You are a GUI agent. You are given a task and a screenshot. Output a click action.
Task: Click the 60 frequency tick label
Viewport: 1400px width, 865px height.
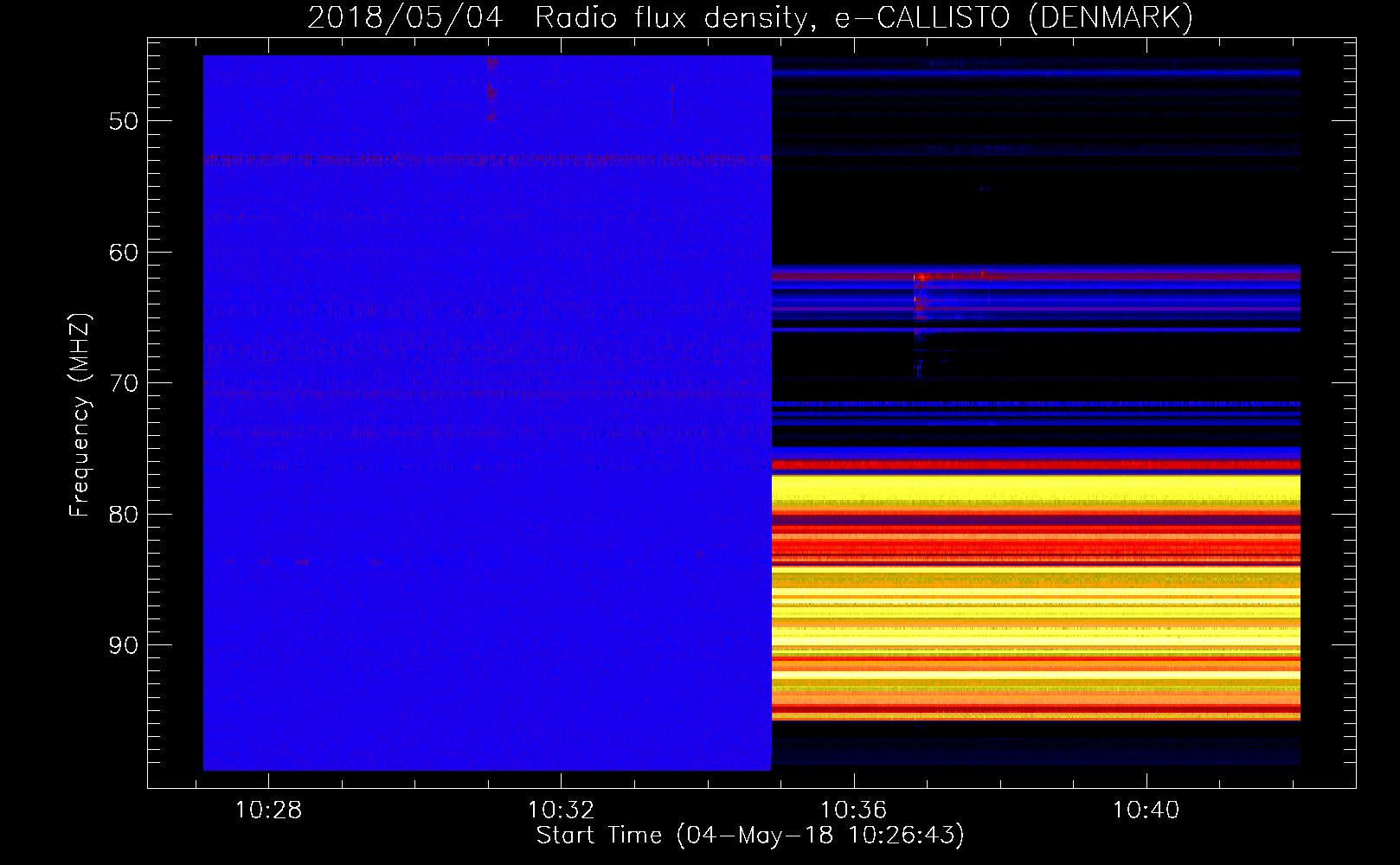coord(124,253)
